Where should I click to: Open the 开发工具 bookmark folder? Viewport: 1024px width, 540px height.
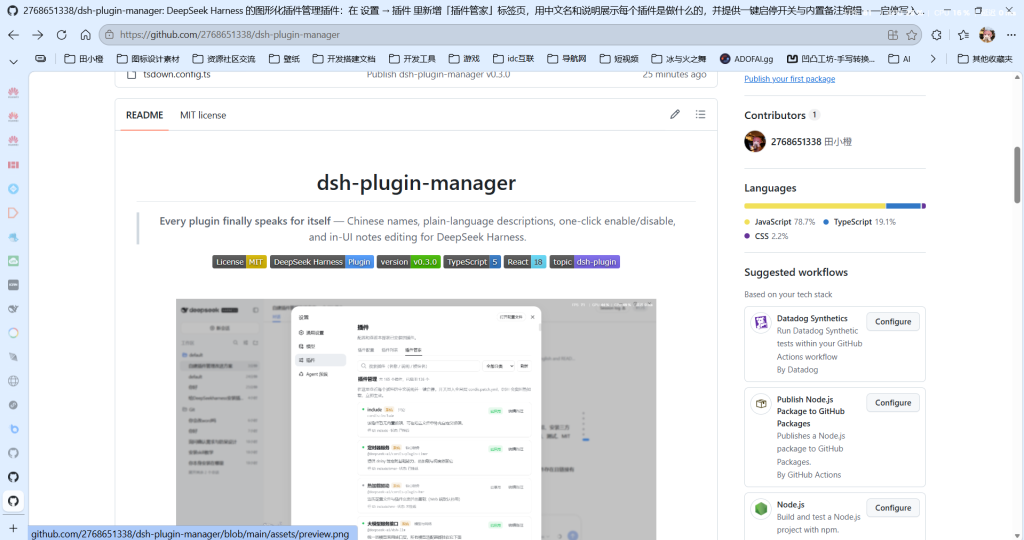click(x=412, y=59)
